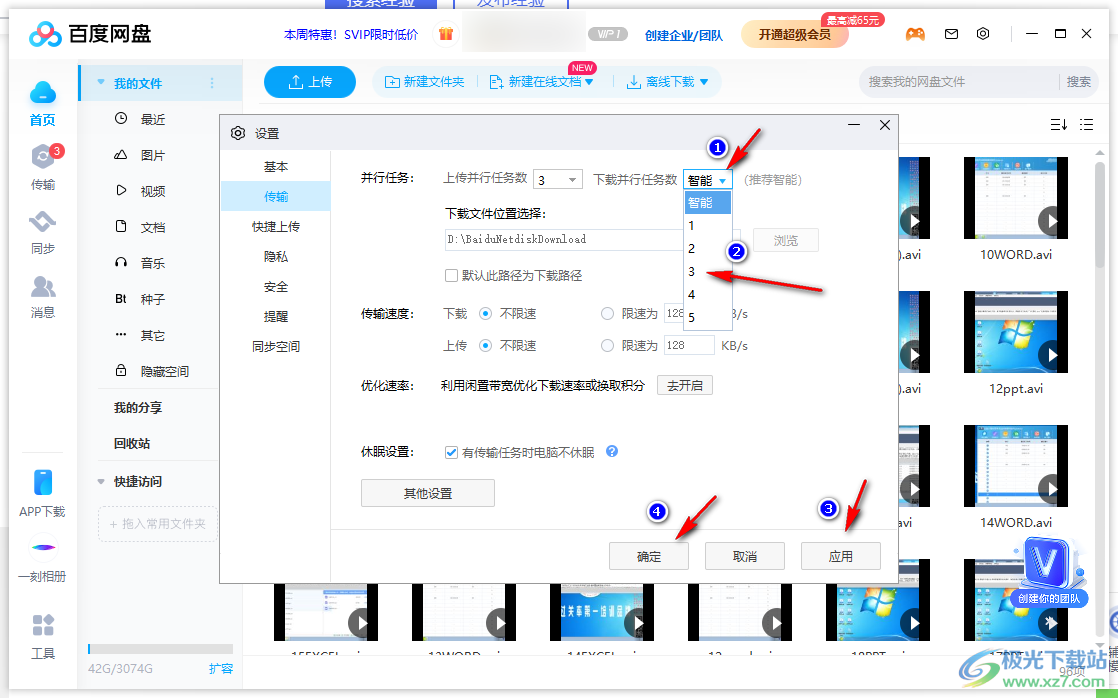The width and height of the screenshot is (1118, 698).
Task: Click the 我的文件 three-dot more options
Action: pyautogui.click(x=212, y=83)
